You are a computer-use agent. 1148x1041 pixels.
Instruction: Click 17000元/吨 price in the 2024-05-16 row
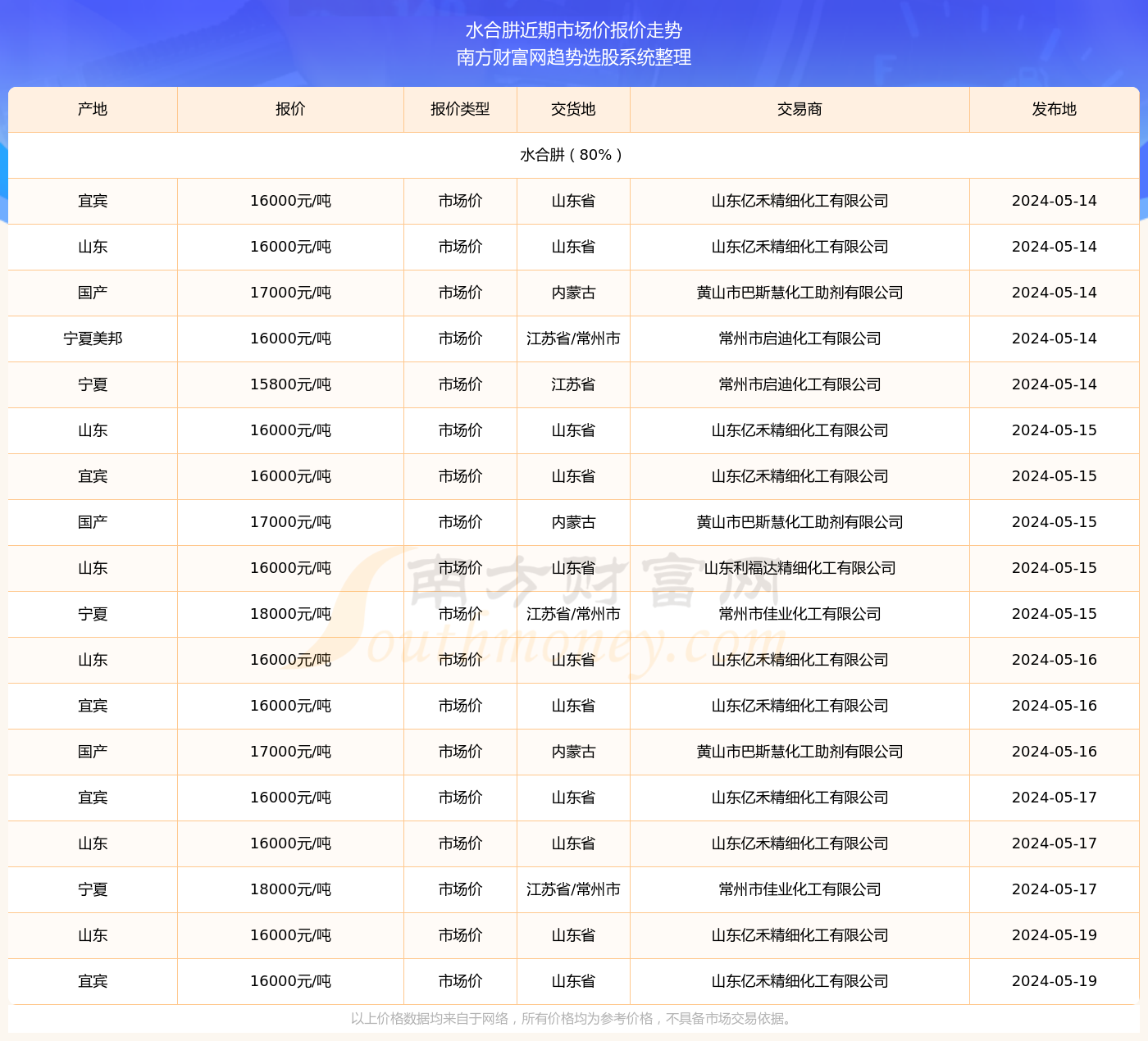(x=290, y=752)
